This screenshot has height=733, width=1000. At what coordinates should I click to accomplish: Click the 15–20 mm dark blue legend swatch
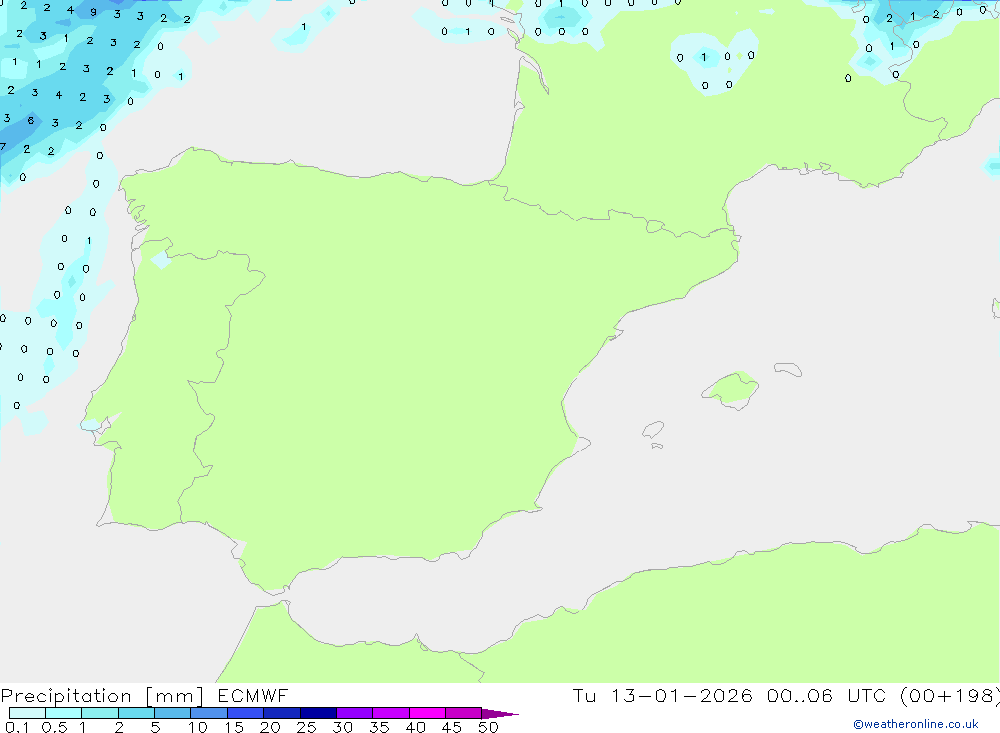[x=246, y=713]
